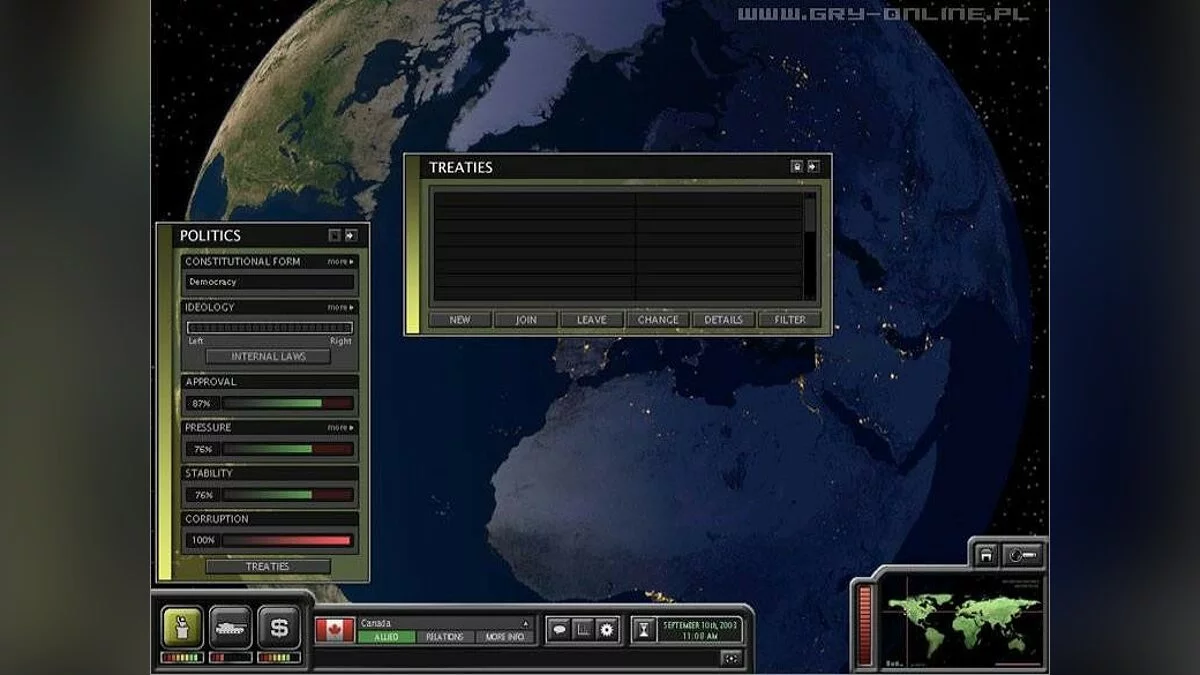Open the Military sphere tank icon
Screen dimensions: 1200x675
click(x=231, y=628)
